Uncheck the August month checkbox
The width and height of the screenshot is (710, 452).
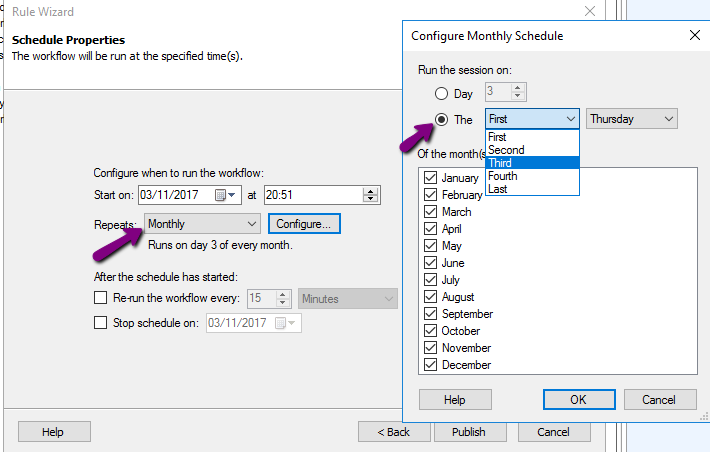[x=431, y=297]
